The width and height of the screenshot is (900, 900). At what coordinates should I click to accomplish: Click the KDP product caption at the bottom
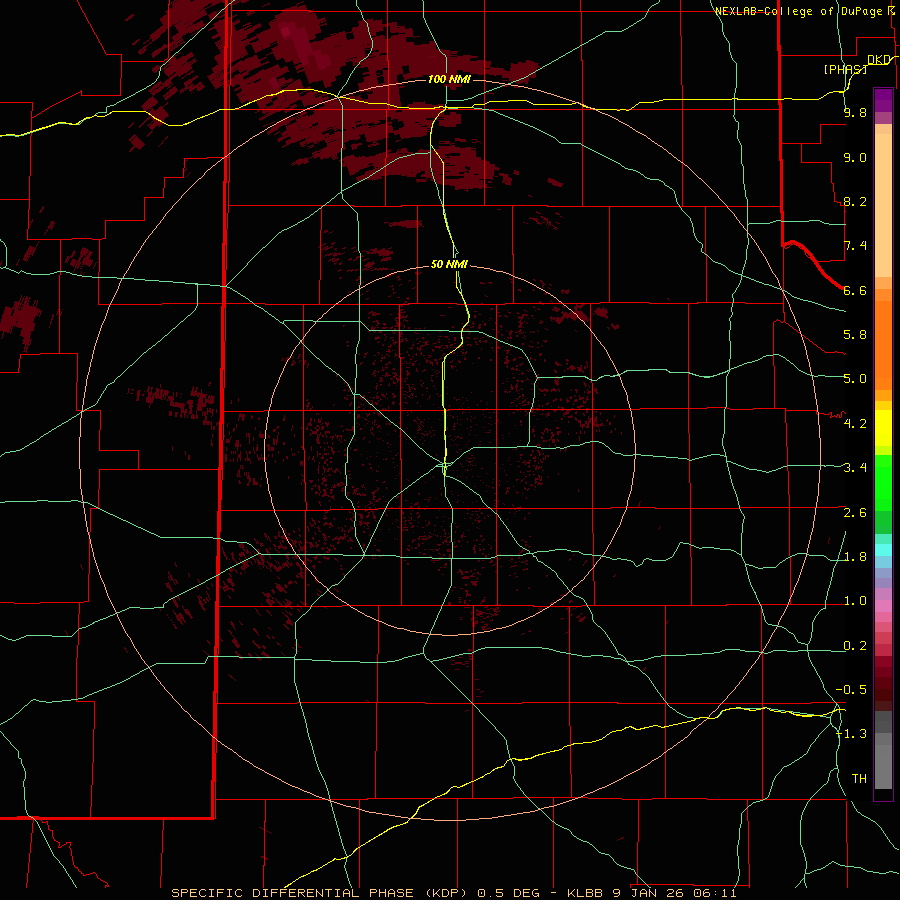[x=453, y=893]
